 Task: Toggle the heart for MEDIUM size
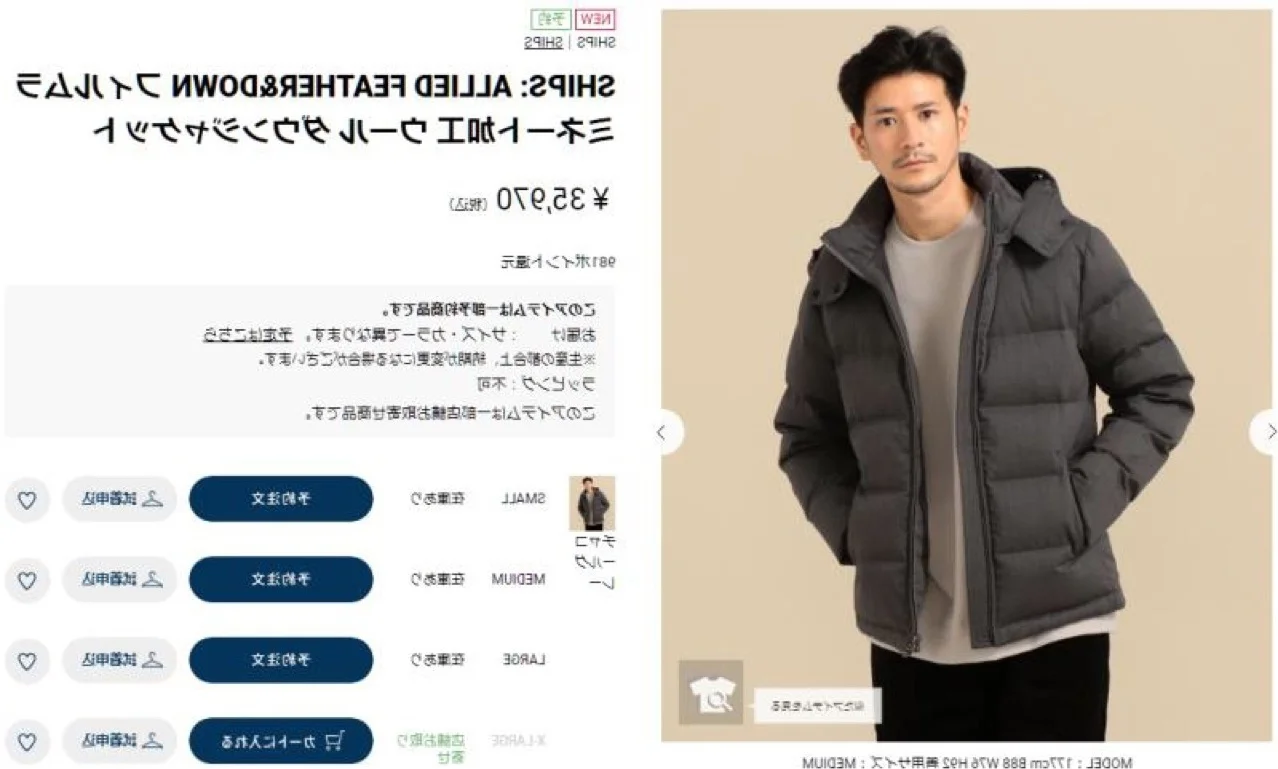tap(27, 580)
